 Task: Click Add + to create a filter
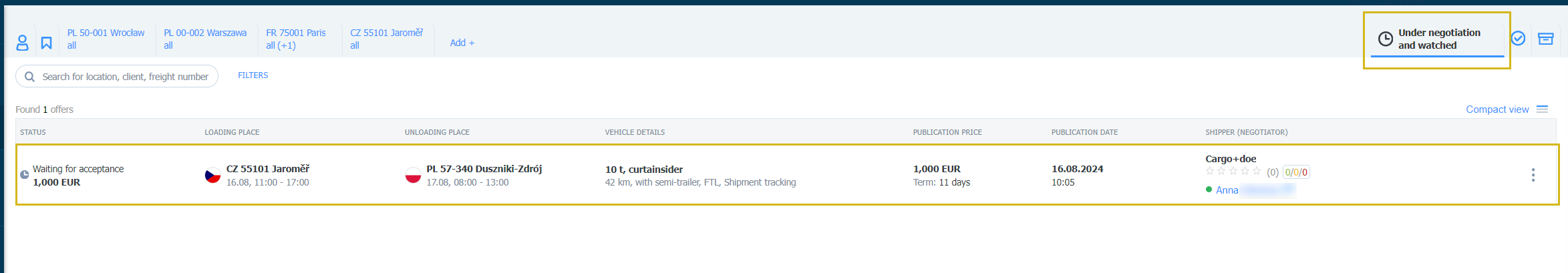click(x=462, y=43)
